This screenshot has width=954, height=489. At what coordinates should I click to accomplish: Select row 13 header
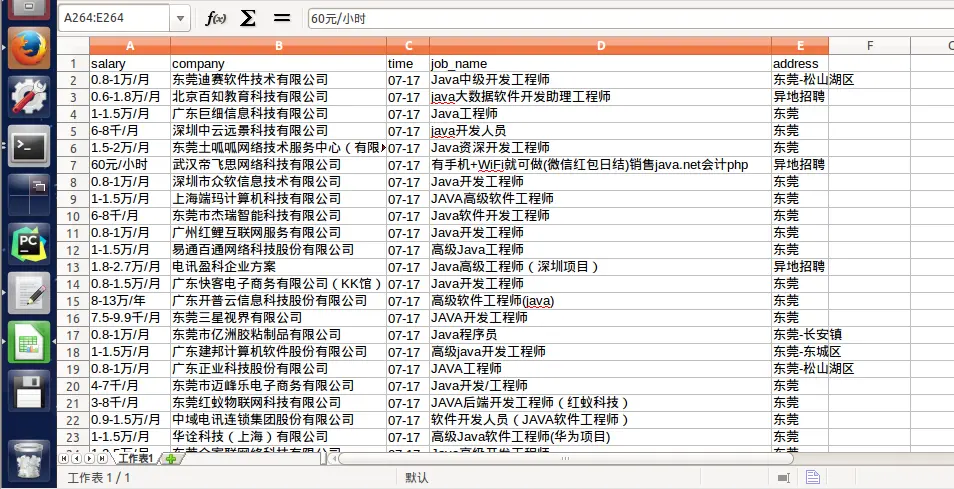[73, 268]
